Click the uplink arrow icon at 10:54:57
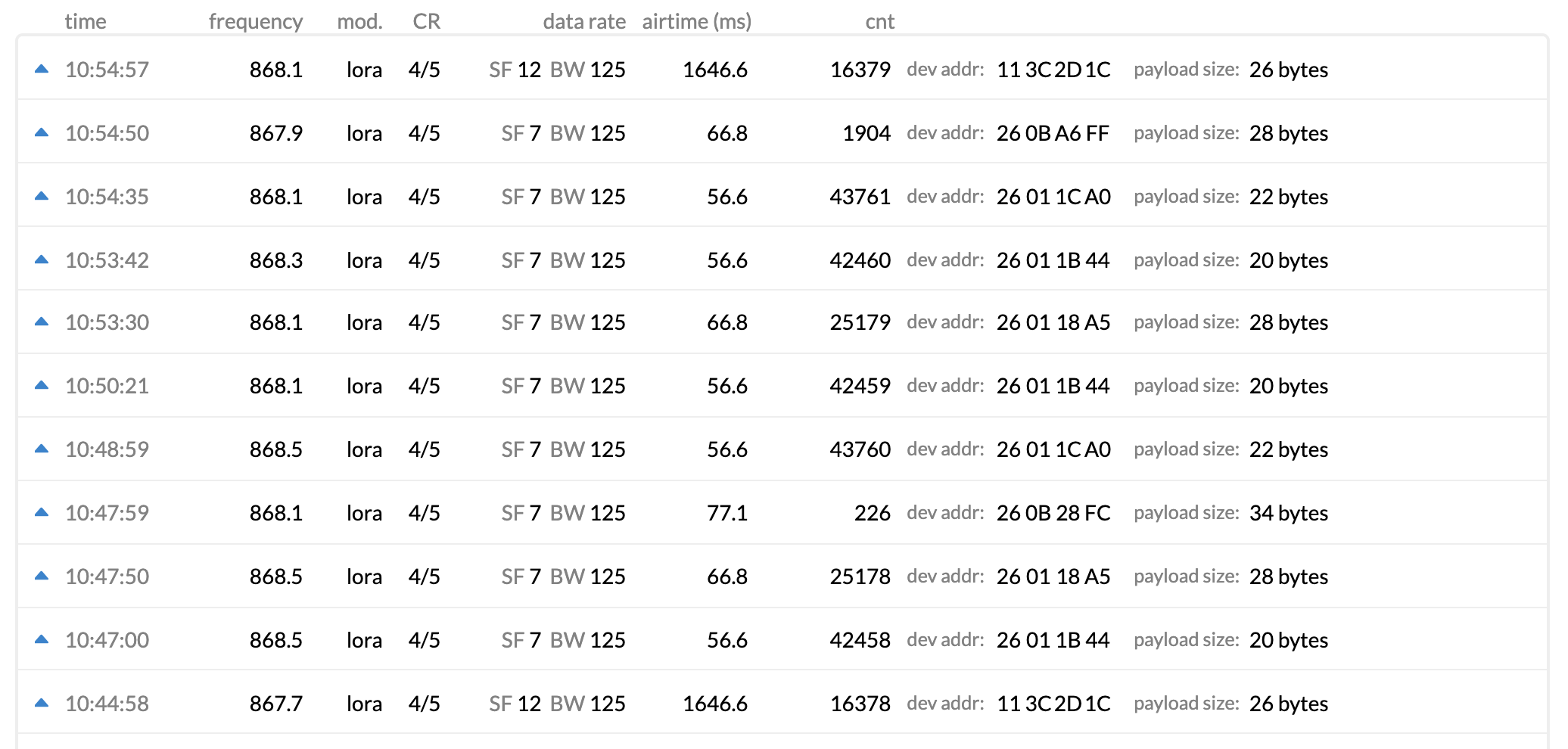The width and height of the screenshot is (1568, 749). click(x=42, y=69)
